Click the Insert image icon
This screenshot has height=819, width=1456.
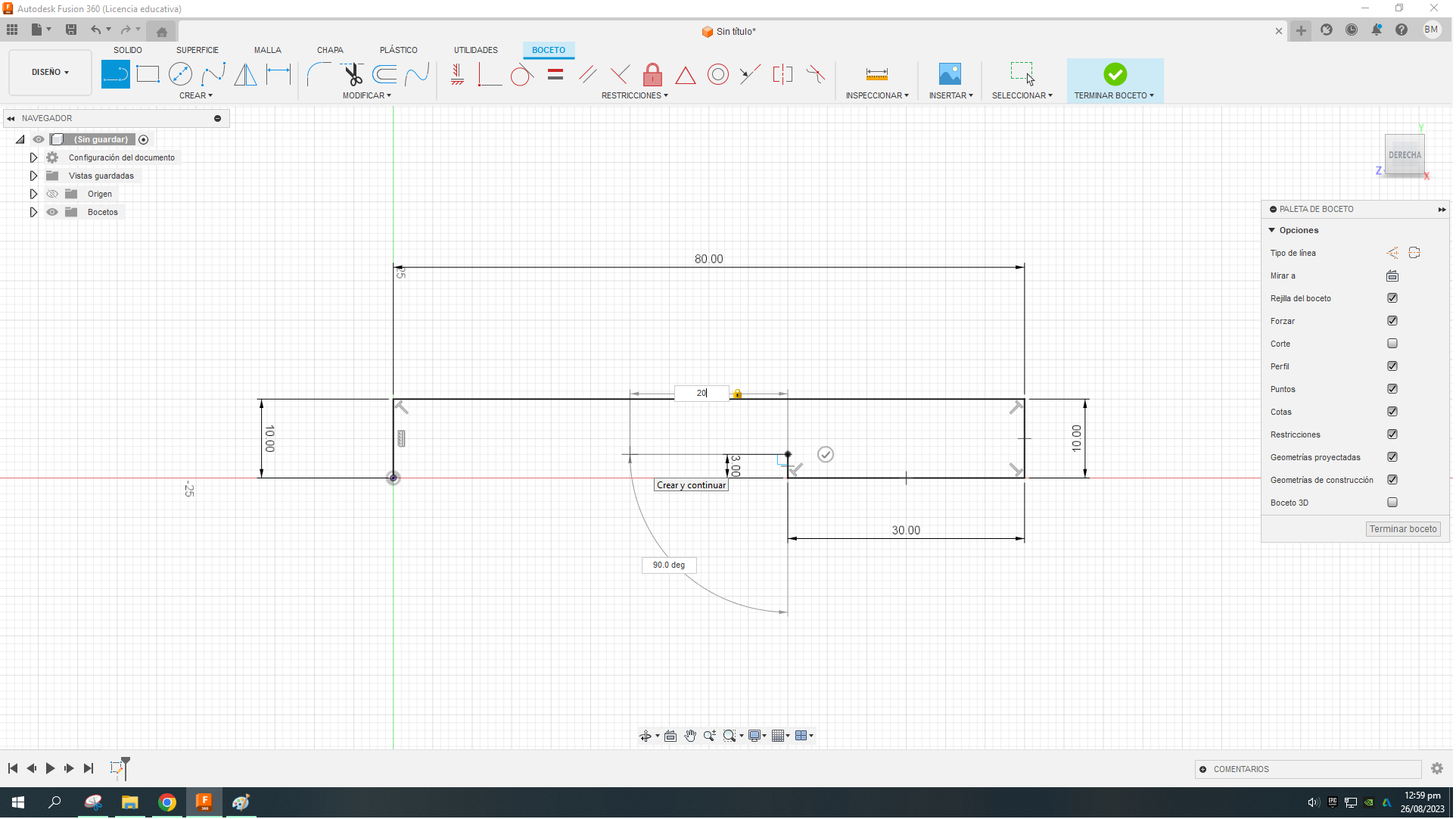(x=949, y=74)
